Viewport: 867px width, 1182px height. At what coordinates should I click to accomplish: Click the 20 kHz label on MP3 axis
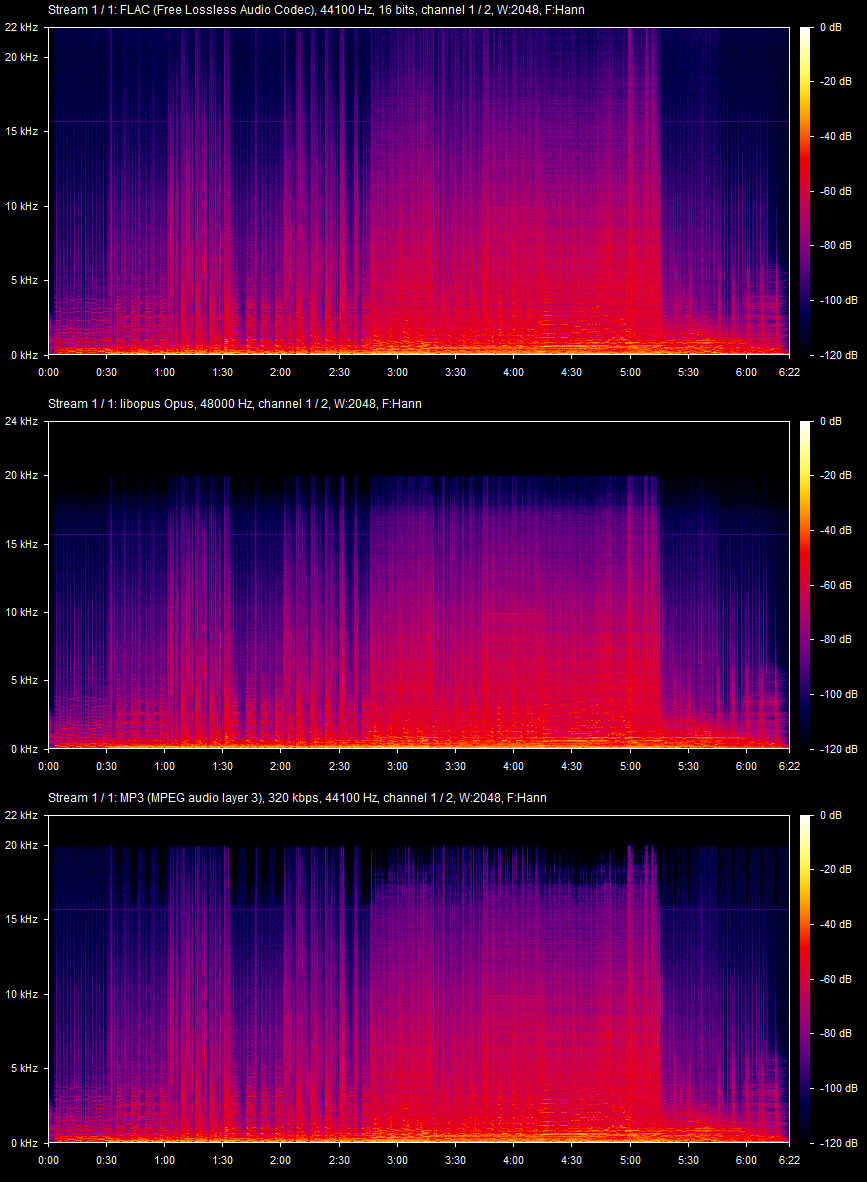[21, 845]
